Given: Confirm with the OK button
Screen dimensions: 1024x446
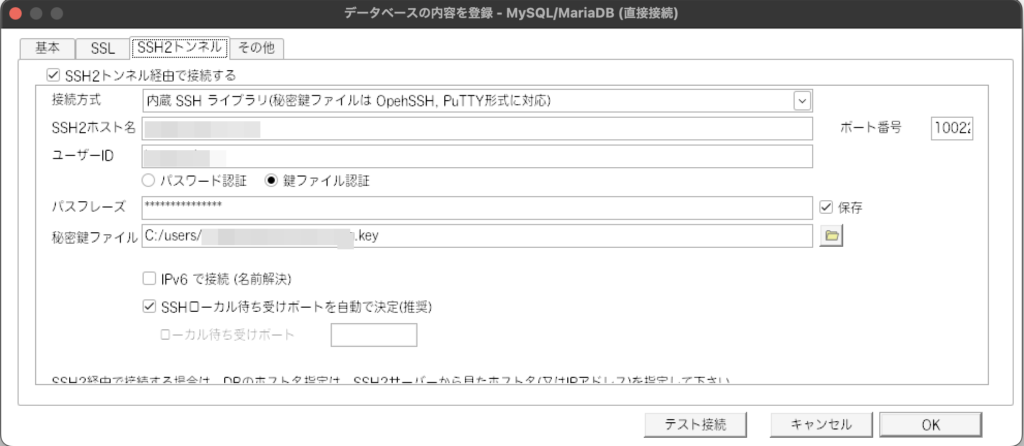Looking at the screenshot, I should pyautogui.click(x=930, y=424).
